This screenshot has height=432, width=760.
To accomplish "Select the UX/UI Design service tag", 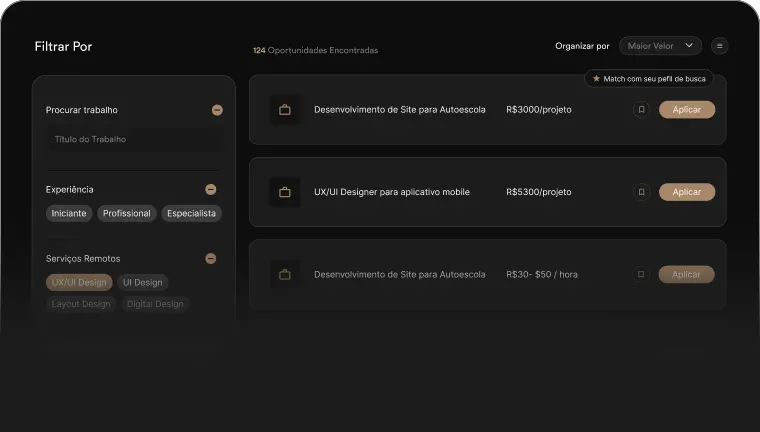I will (x=79, y=283).
